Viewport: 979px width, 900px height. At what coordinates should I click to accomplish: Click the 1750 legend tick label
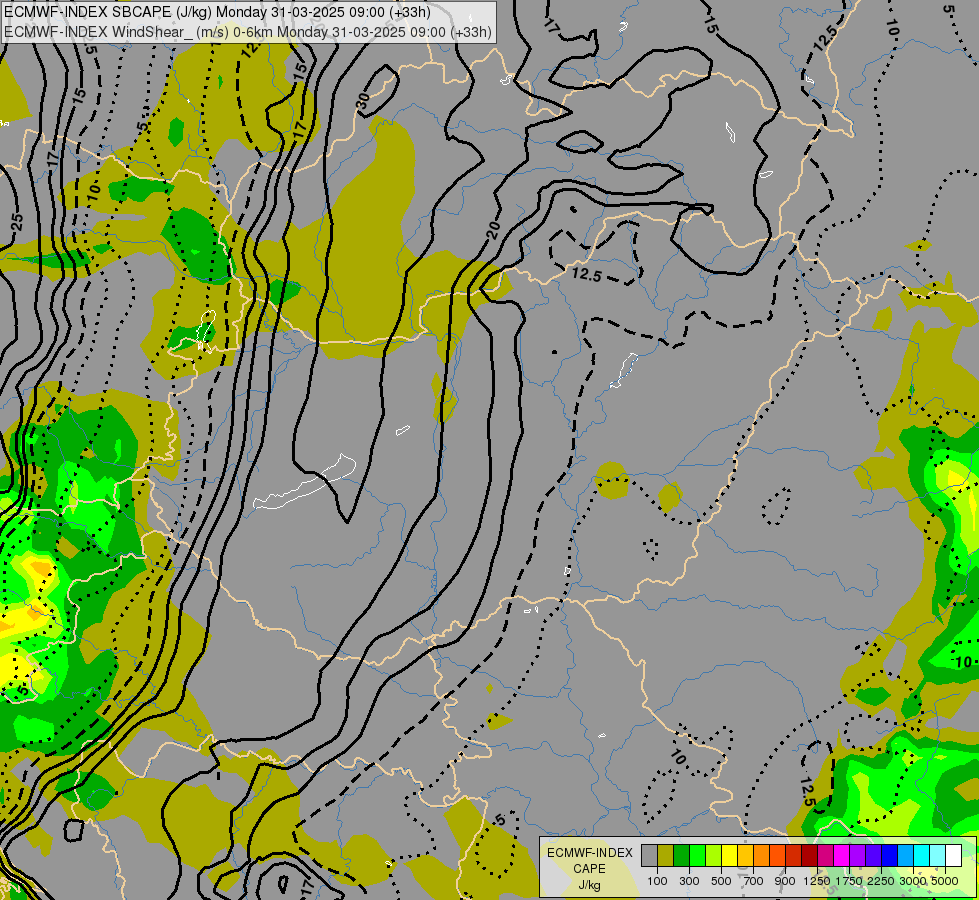(849, 881)
